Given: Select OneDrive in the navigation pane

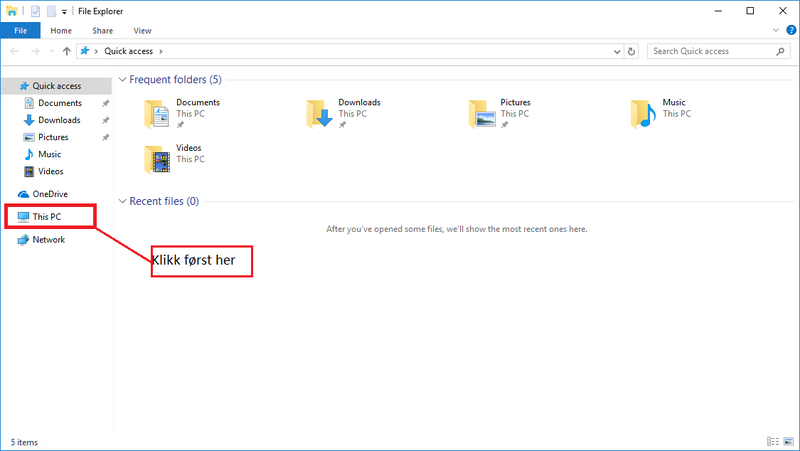Looking at the screenshot, I should (50, 194).
